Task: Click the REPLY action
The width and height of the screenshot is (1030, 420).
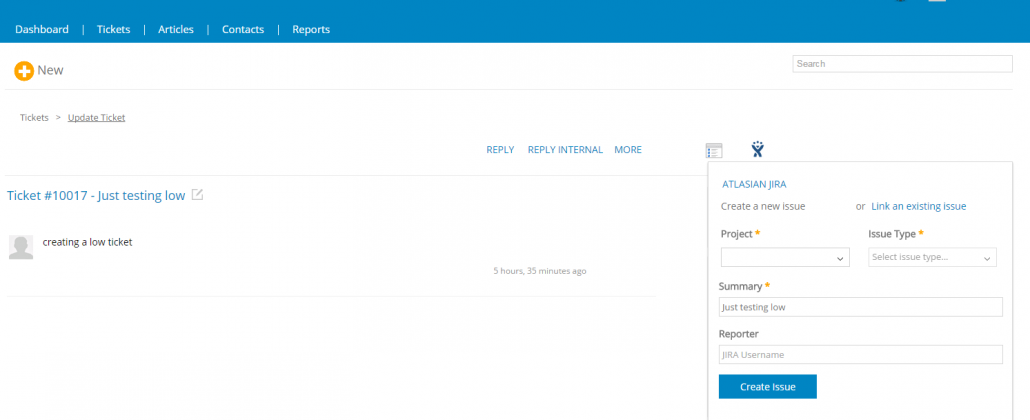Action: pyautogui.click(x=500, y=150)
